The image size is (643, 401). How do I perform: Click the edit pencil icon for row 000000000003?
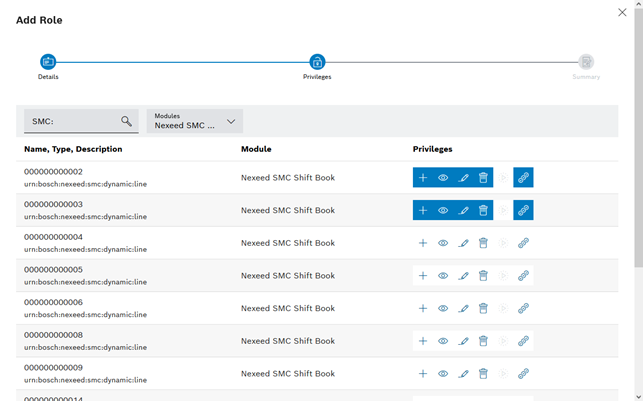point(463,211)
